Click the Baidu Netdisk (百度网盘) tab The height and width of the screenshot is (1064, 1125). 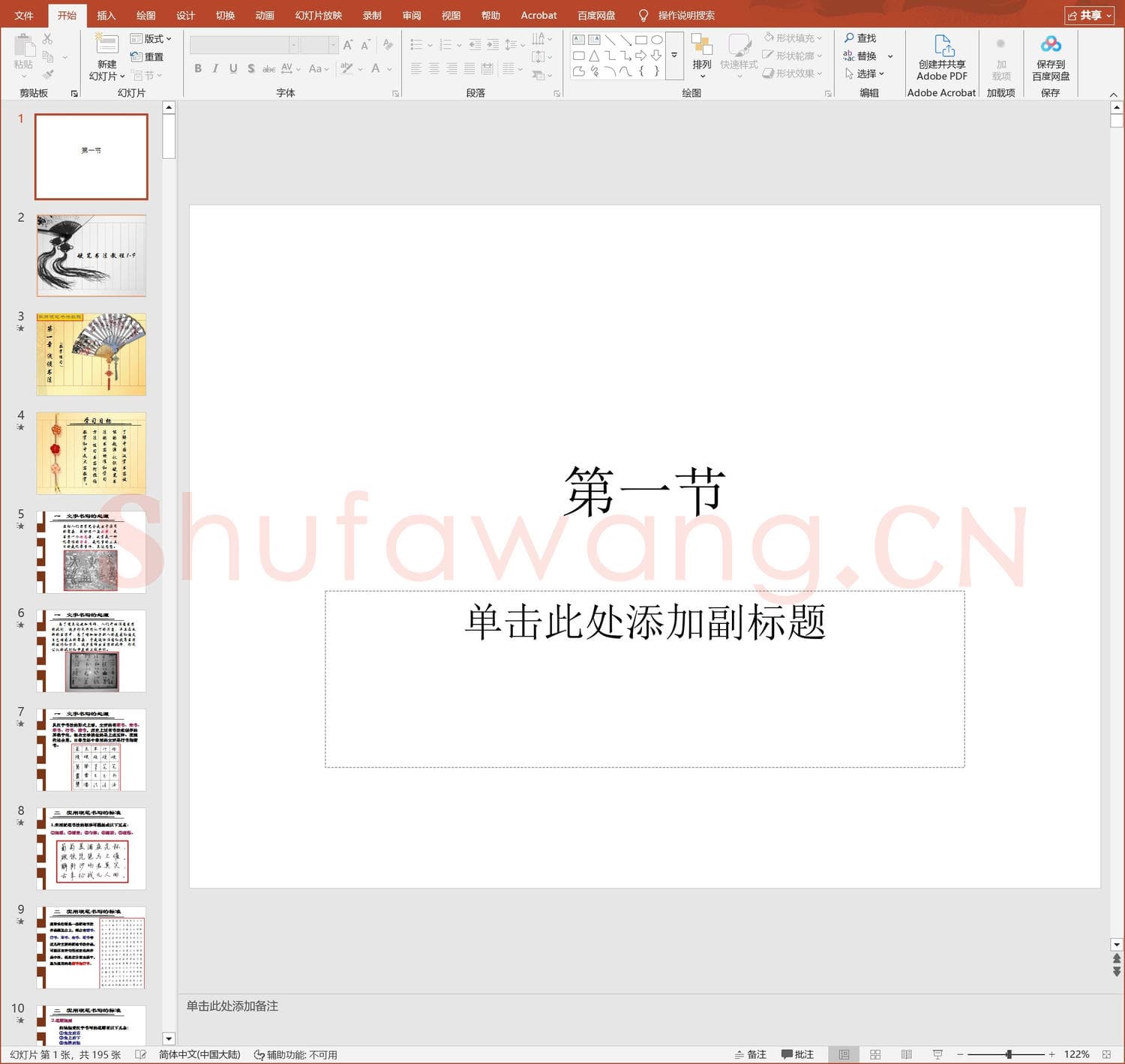[x=597, y=15]
